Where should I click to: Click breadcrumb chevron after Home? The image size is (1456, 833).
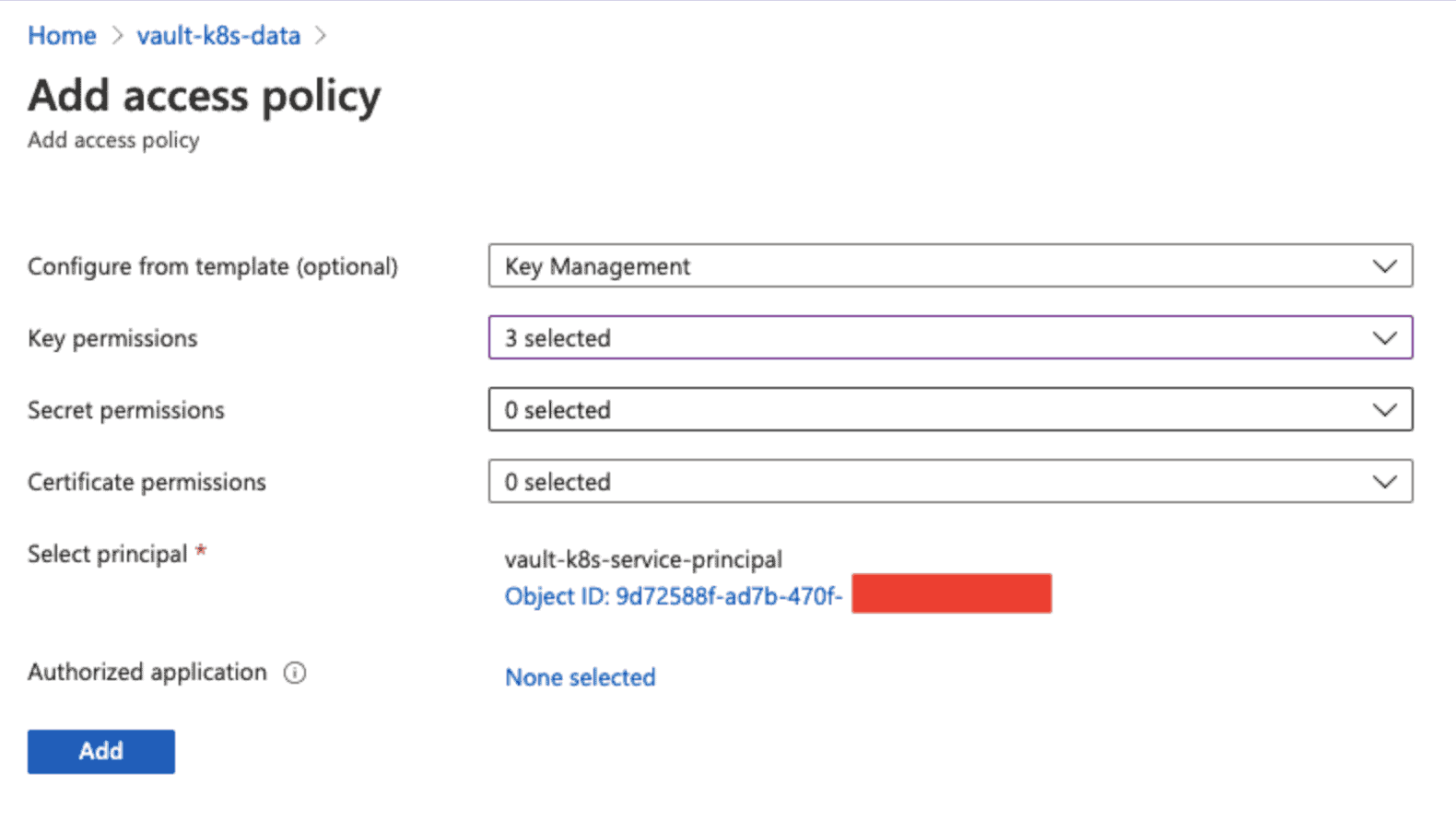pyautogui.click(x=117, y=36)
